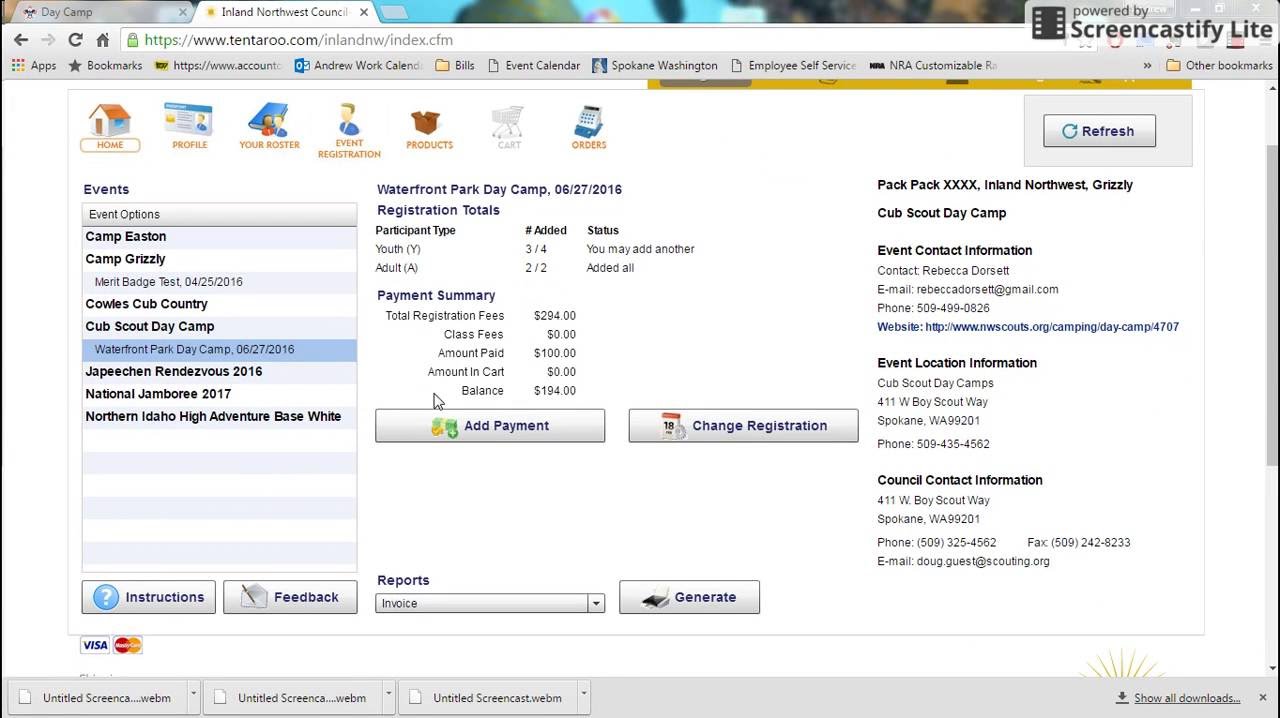1280x718 pixels.
Task: Open the Bills bookmark folder
Action: coord(455,66)
